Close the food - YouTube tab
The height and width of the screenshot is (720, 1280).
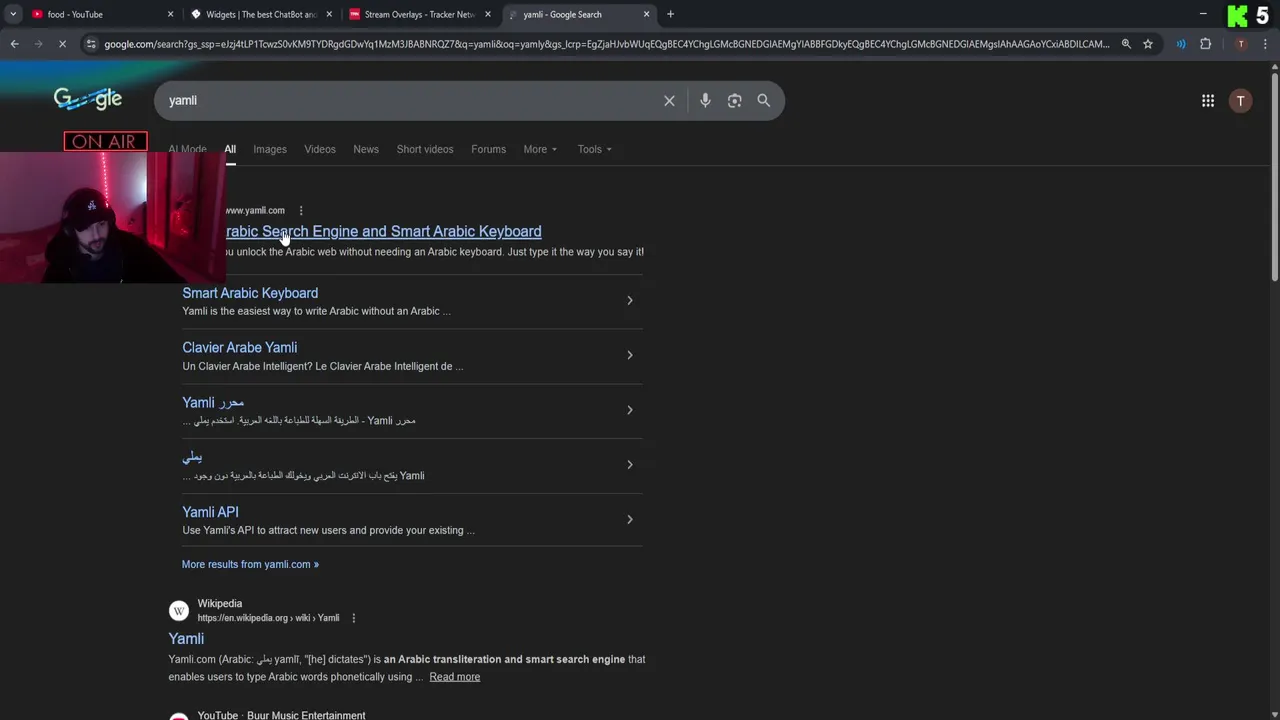(x=170, y=14)
